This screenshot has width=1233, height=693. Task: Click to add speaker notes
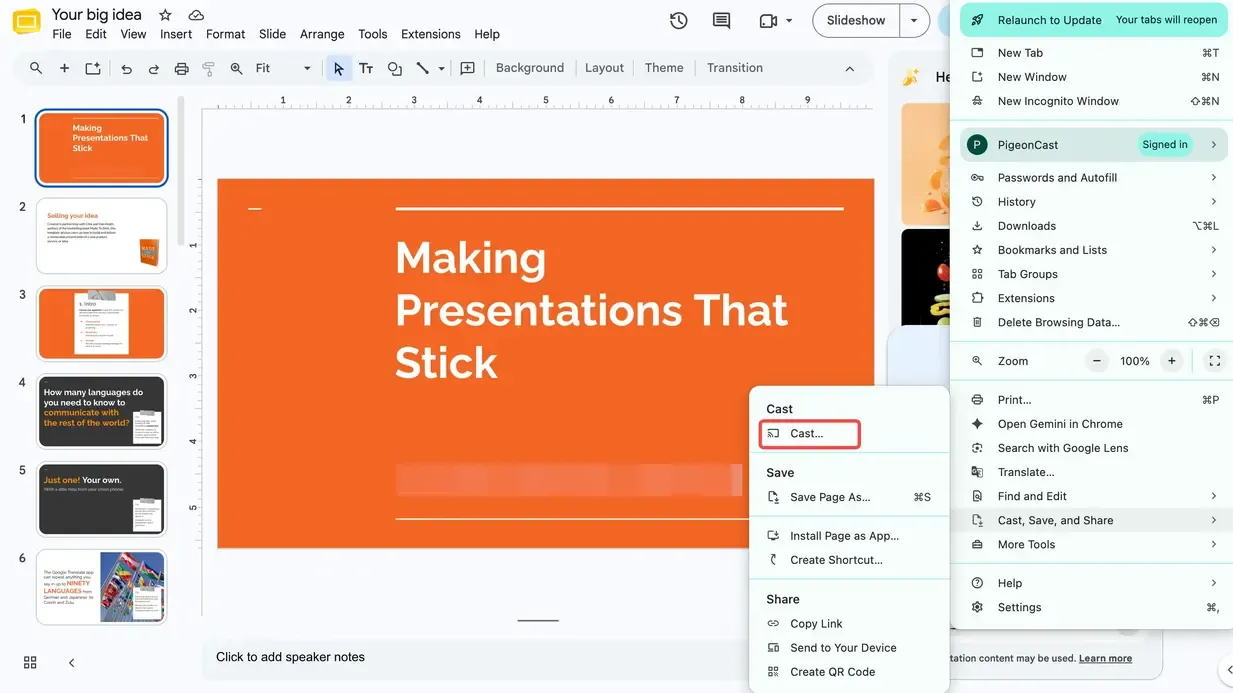[x=290, y=657]
